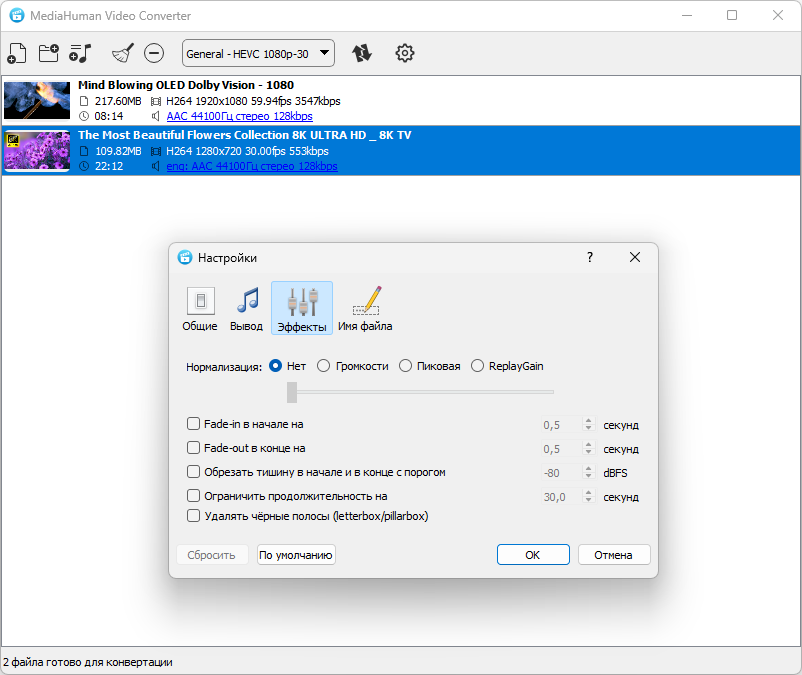Screen dimensions: 802x675
Task: Click the dBFS threshold spinner arrows
Action: point(589,472)
